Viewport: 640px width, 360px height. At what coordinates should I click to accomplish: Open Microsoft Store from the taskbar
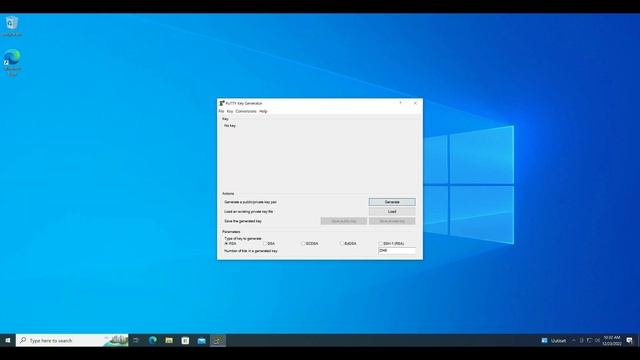pyautogui.click(x=185, y=340)
